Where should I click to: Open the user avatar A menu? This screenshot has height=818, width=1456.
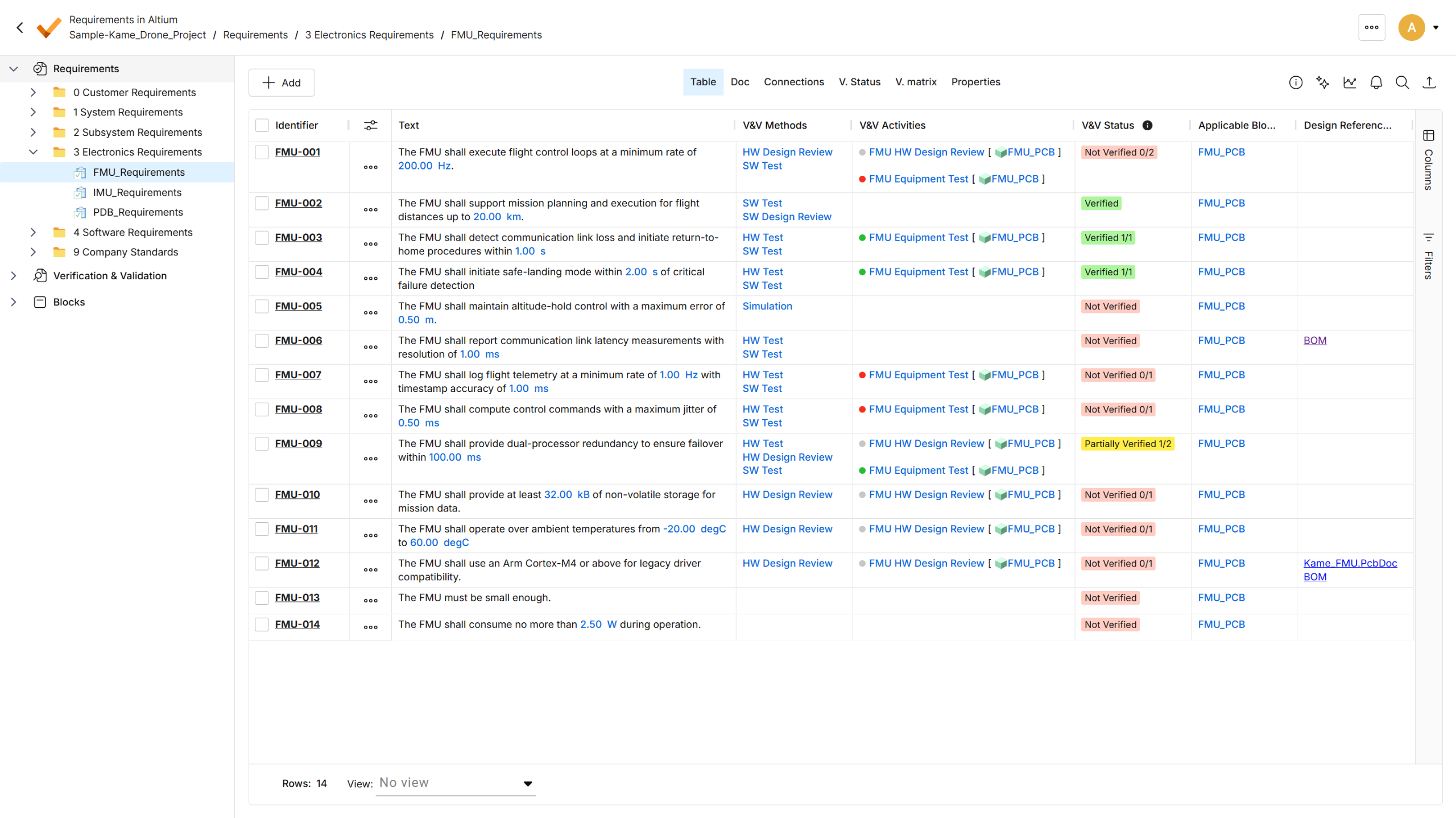click(1411, 27)
